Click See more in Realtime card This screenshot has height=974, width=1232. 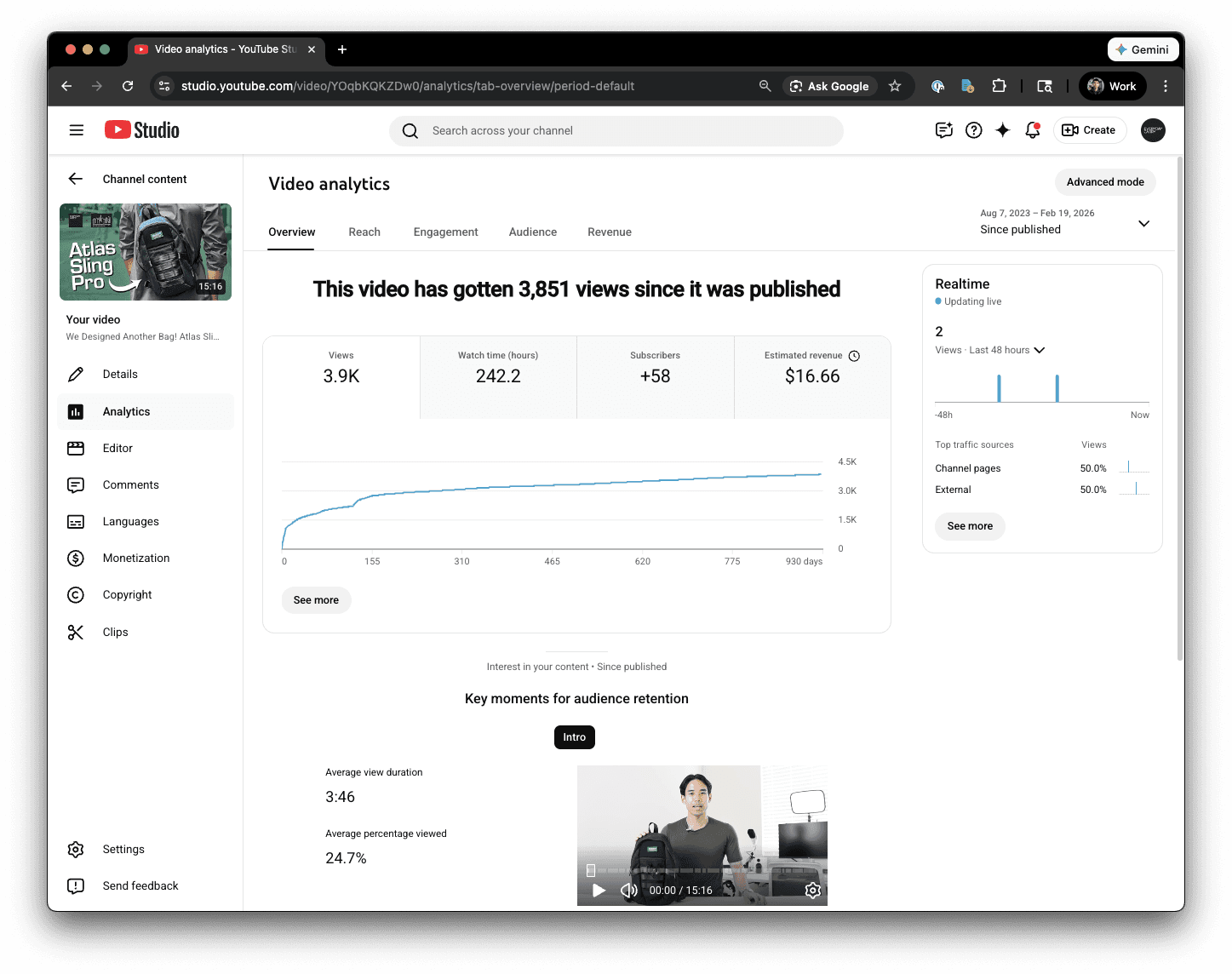point(970,526)
